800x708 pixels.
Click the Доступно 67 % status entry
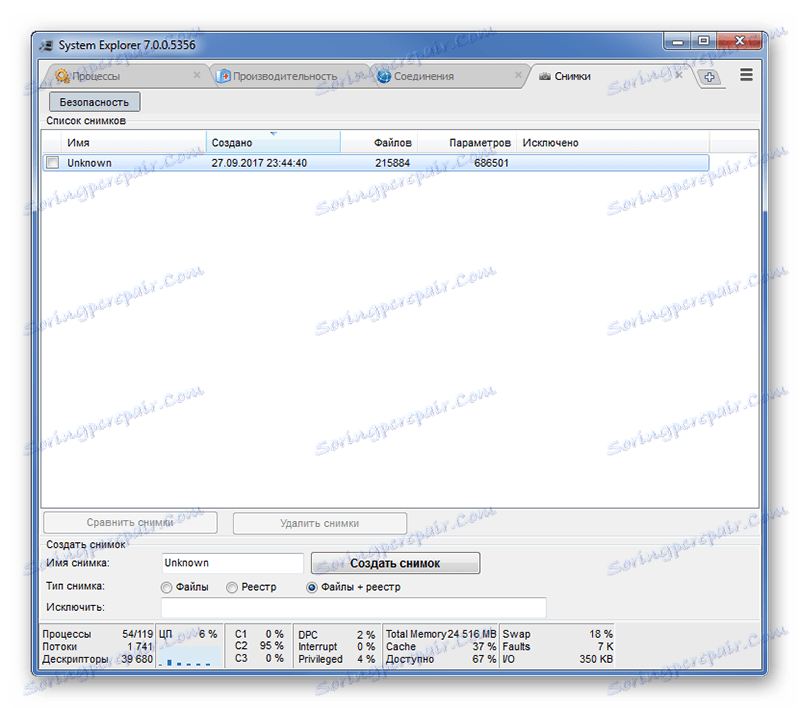[441, 659]
